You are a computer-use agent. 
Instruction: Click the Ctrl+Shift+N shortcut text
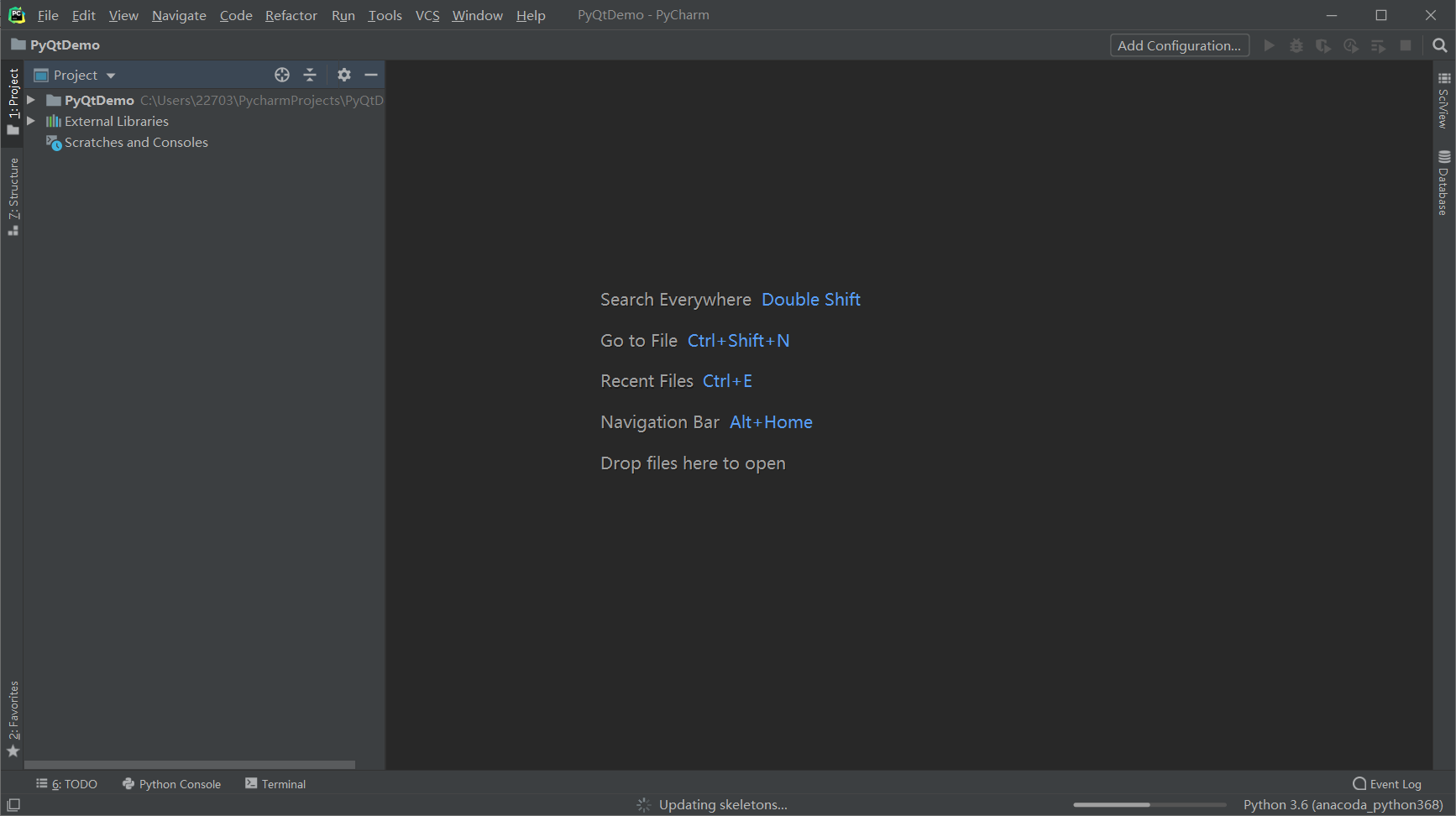tap(738, 341)
